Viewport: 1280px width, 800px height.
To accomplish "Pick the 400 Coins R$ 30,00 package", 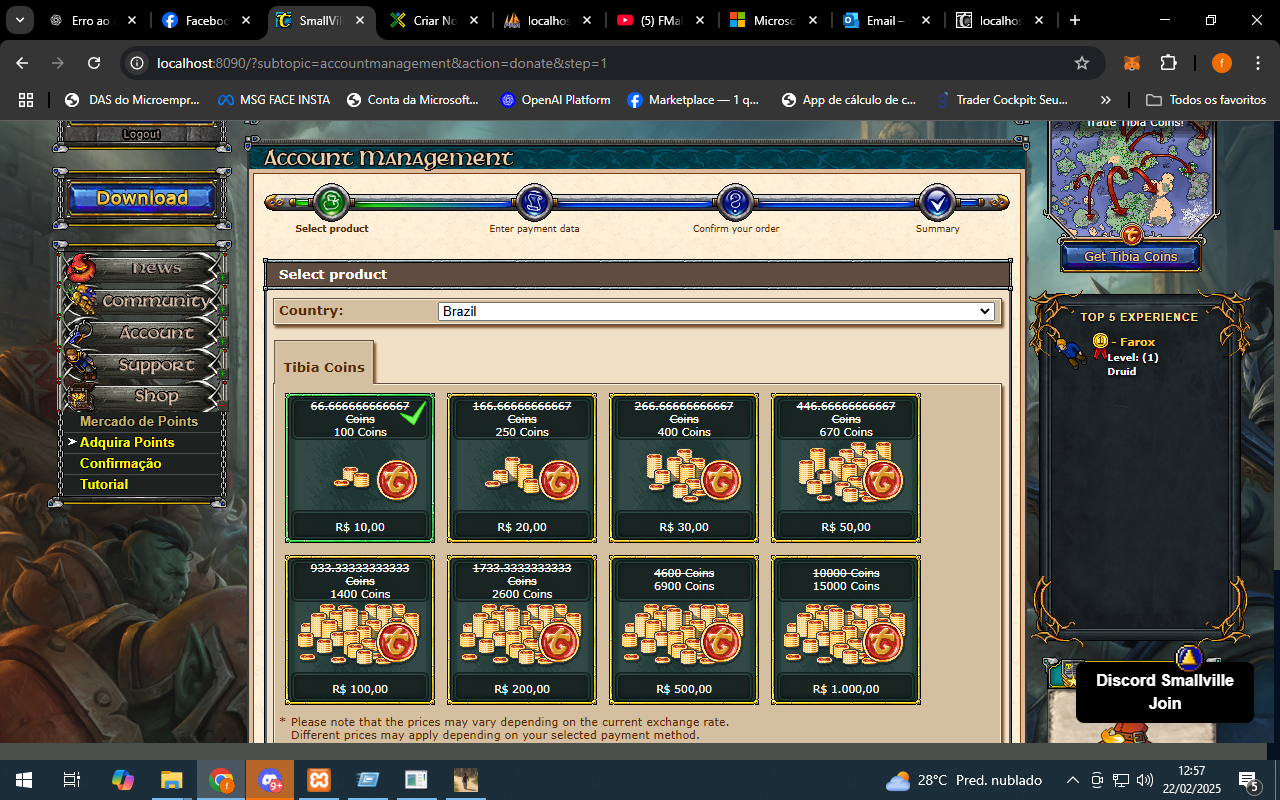I will coord(684,468).
